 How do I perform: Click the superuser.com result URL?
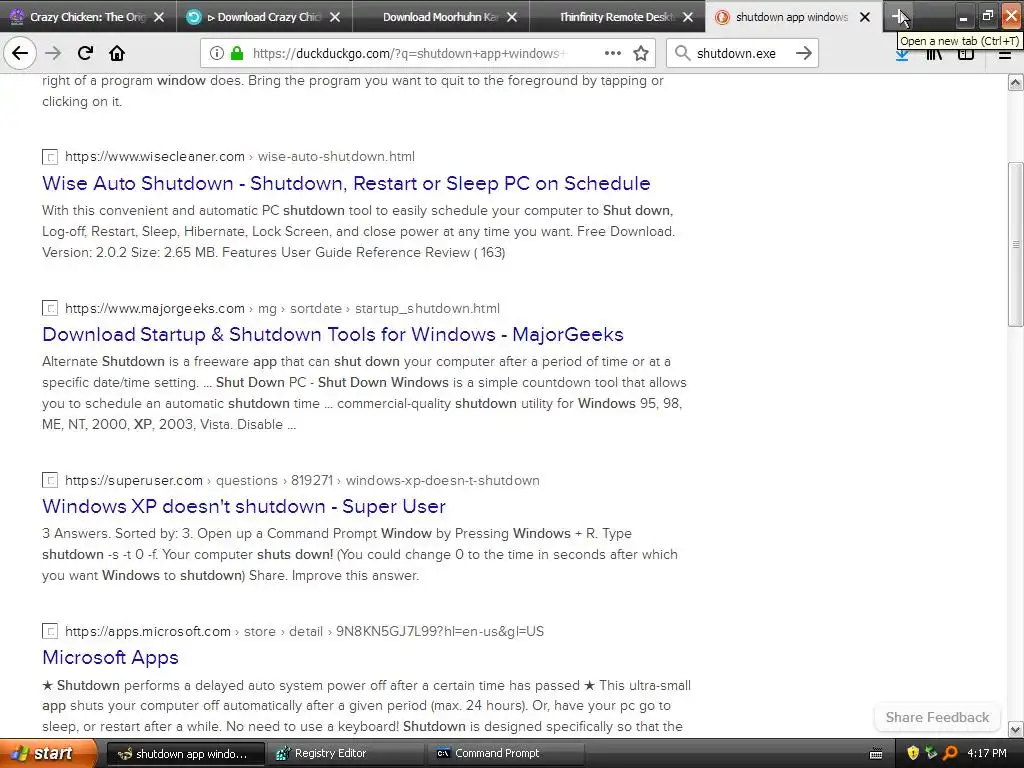[302, 481]
